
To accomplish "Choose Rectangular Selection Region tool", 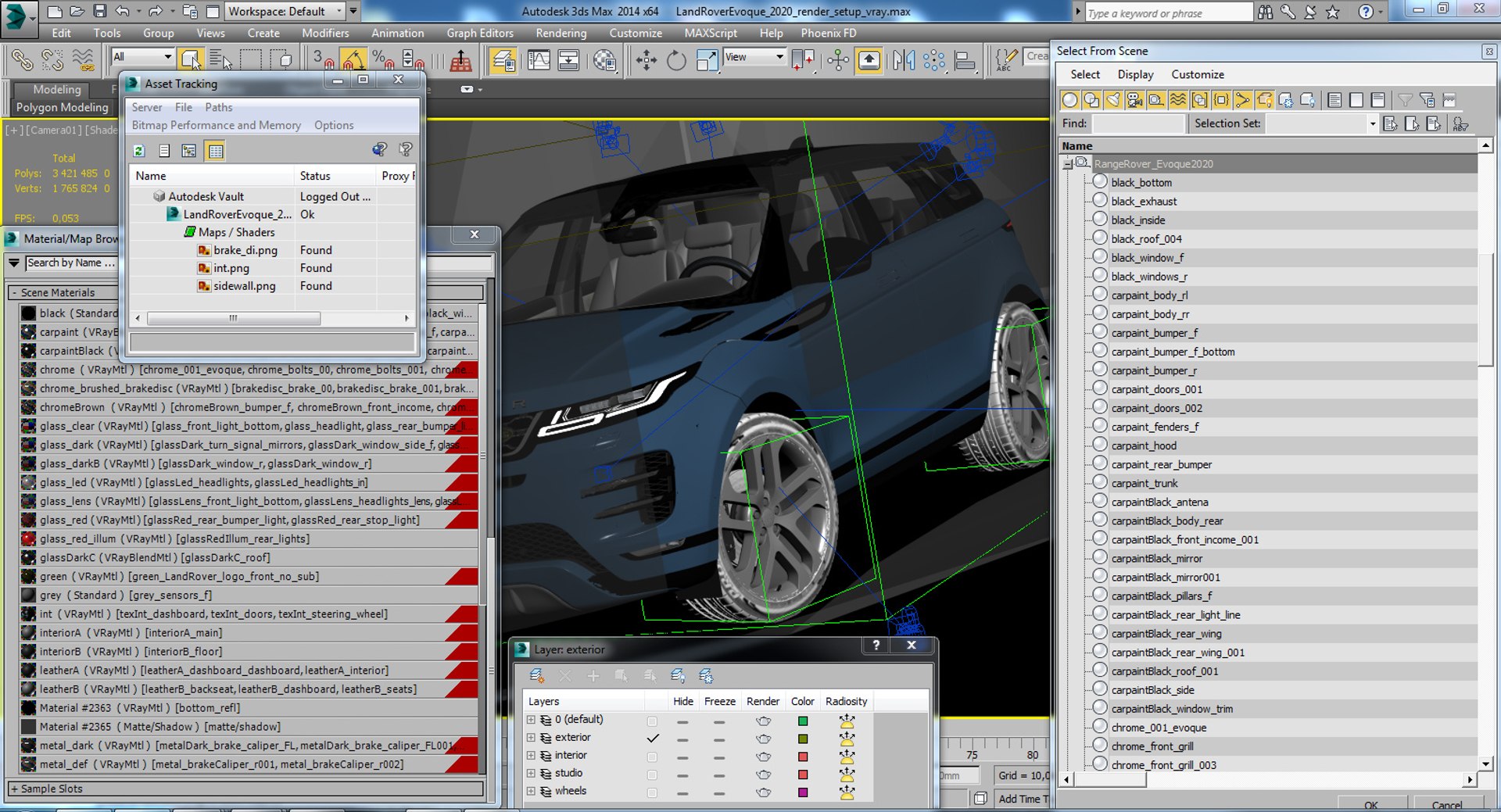I will pos(251,59).
